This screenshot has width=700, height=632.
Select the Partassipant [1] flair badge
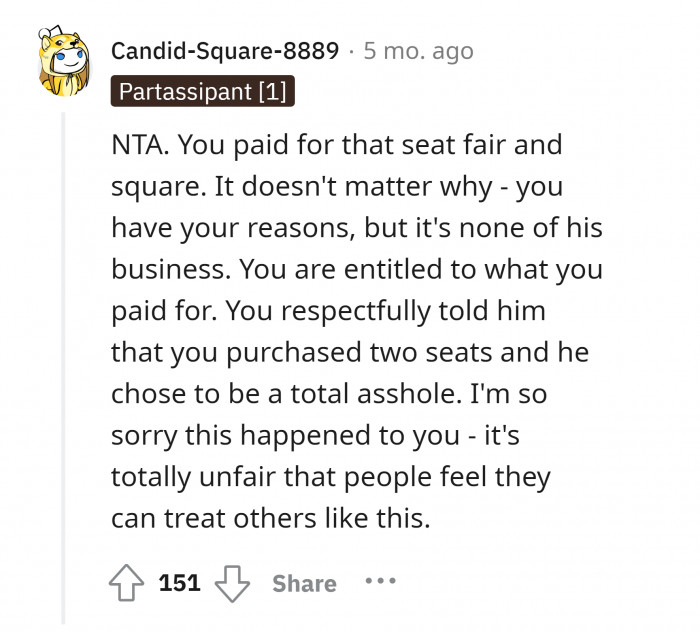pyautogui.click(x=203, y=92)
